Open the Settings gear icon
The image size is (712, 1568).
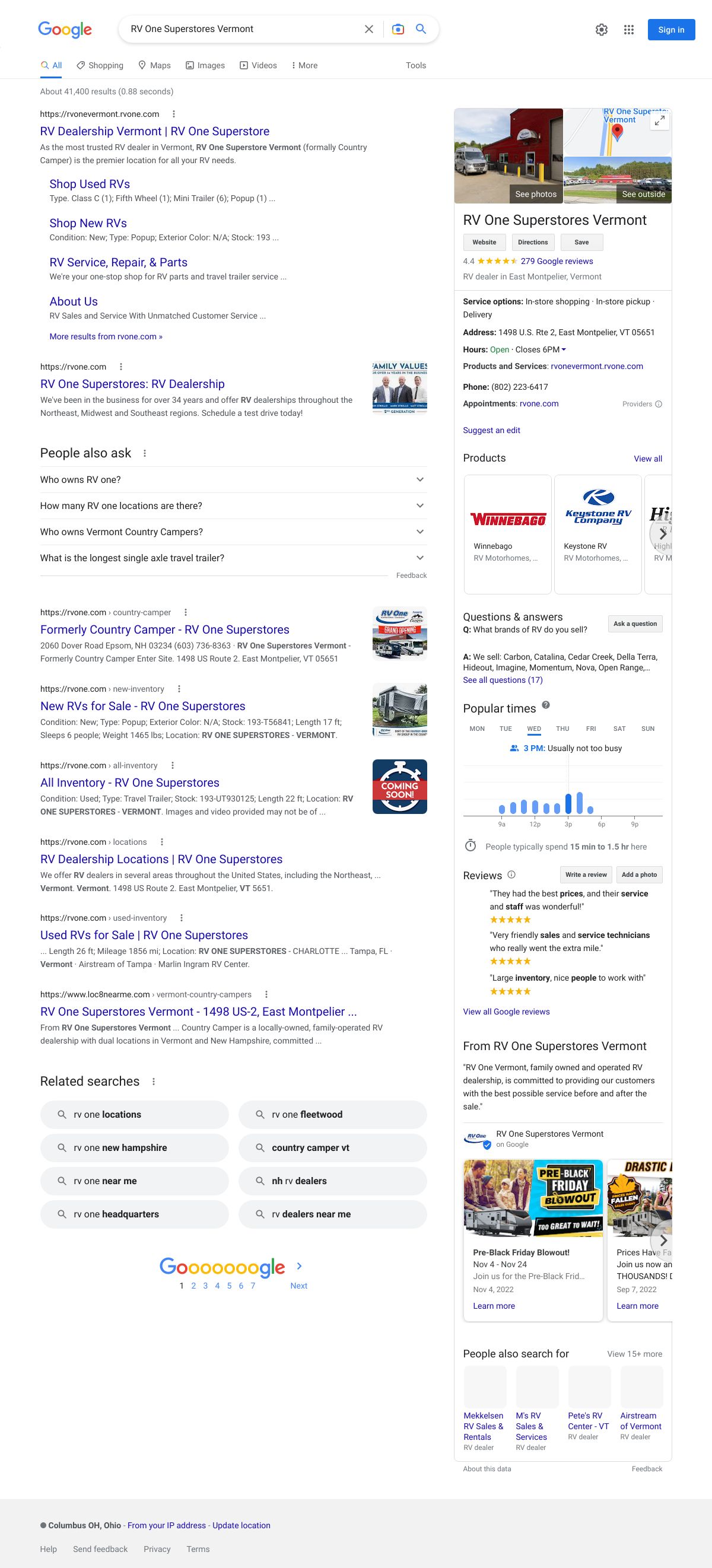(x=601, y=30)
